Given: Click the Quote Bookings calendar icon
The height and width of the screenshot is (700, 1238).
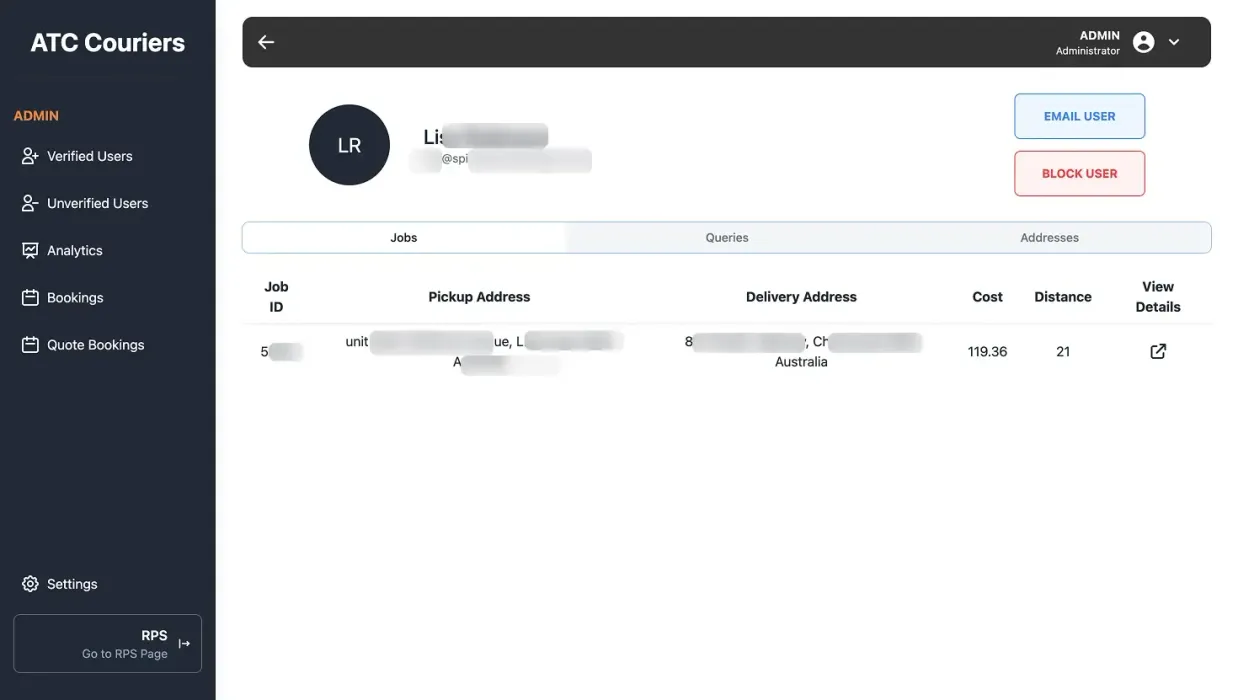Looking at the screenshot, I should click(30, 344).
